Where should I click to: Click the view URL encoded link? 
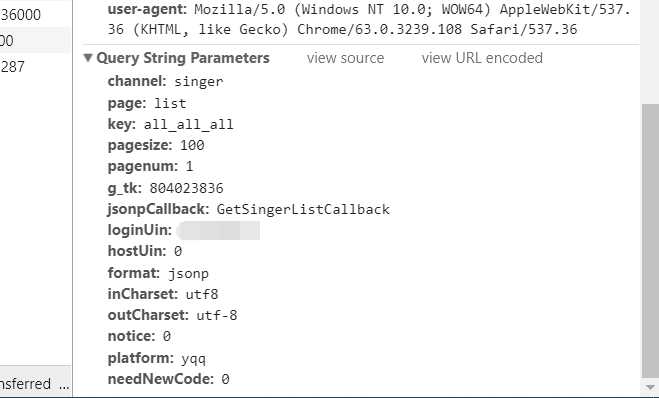tap(482, 58)
